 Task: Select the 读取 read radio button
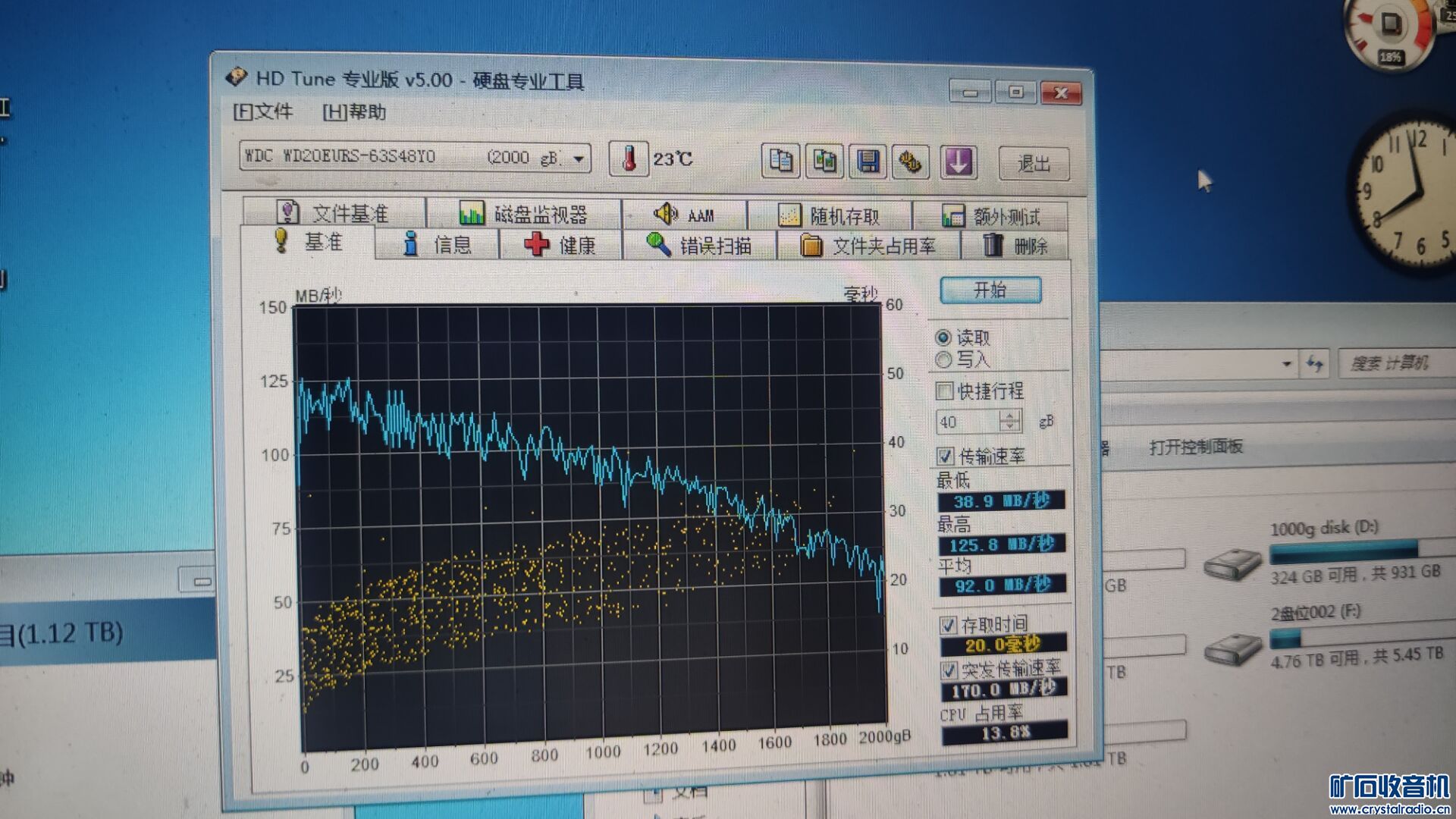pos(943,337)
